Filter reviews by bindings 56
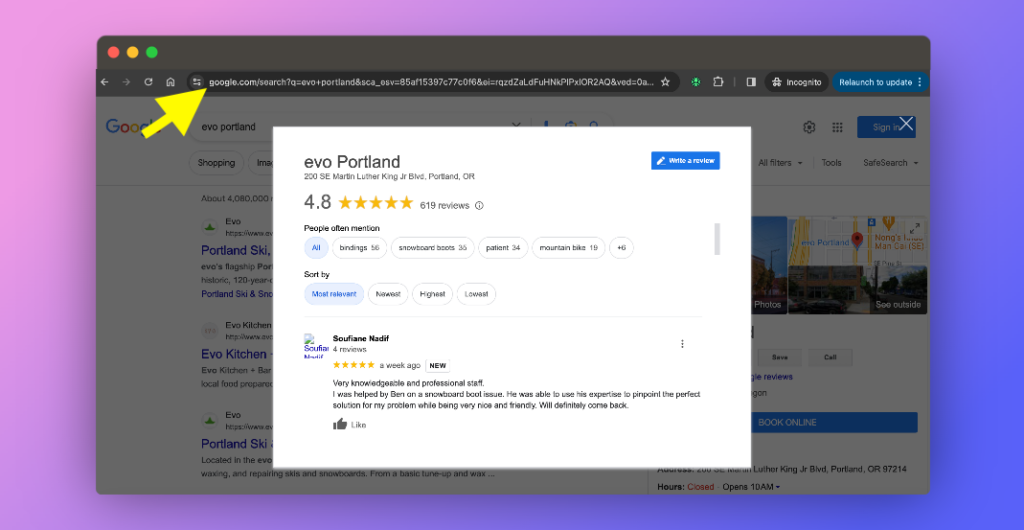 (359, 248)
